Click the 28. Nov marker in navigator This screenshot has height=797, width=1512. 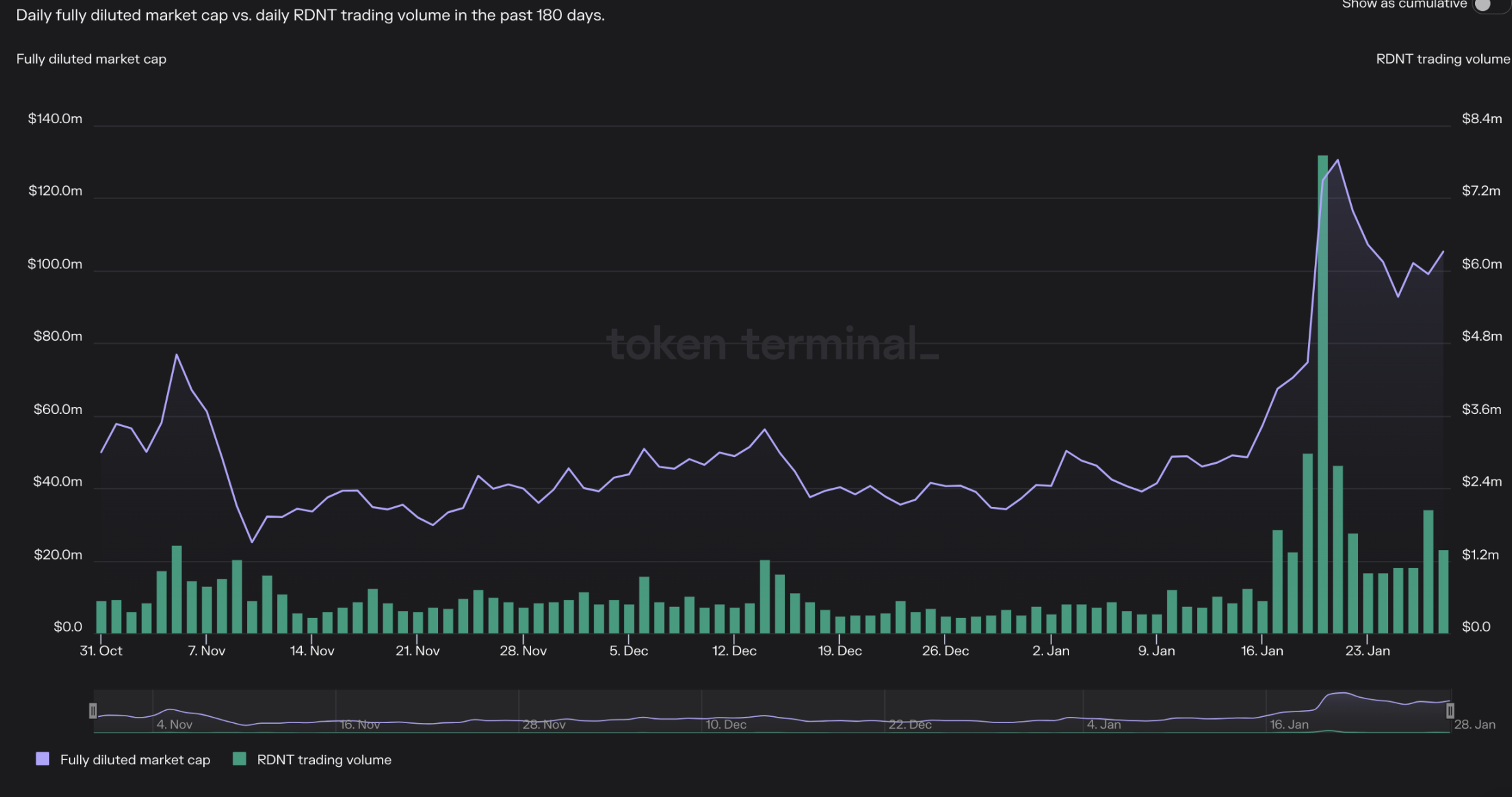click(x=544, y=724)
